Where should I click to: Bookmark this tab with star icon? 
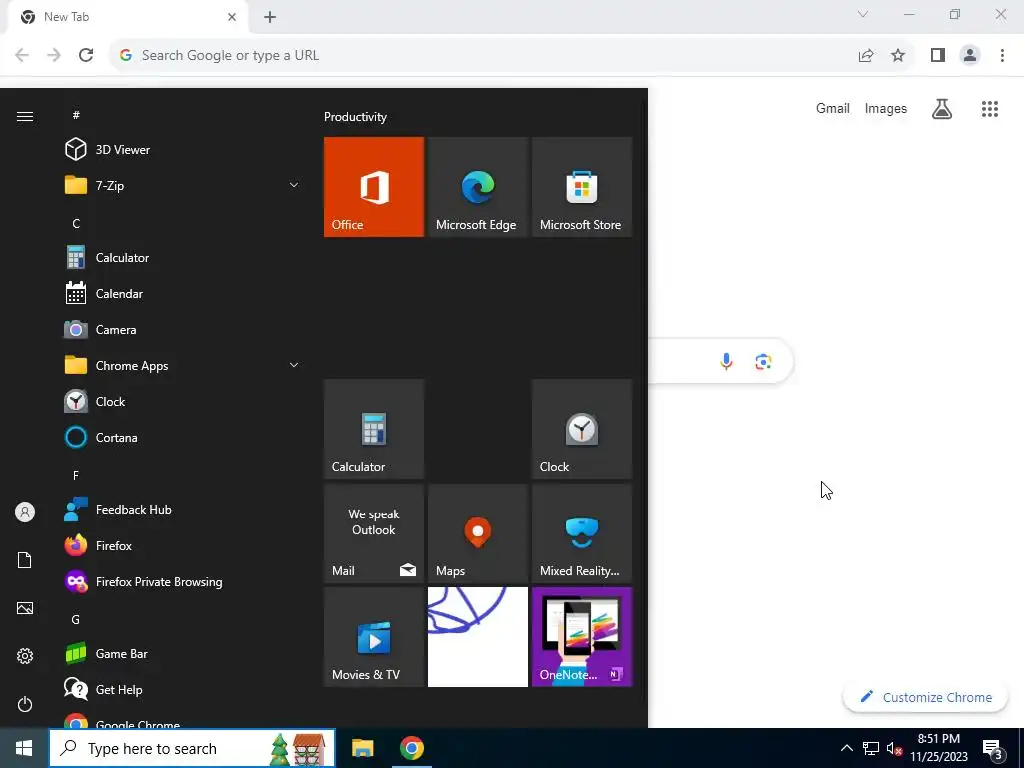coord(898,56)
